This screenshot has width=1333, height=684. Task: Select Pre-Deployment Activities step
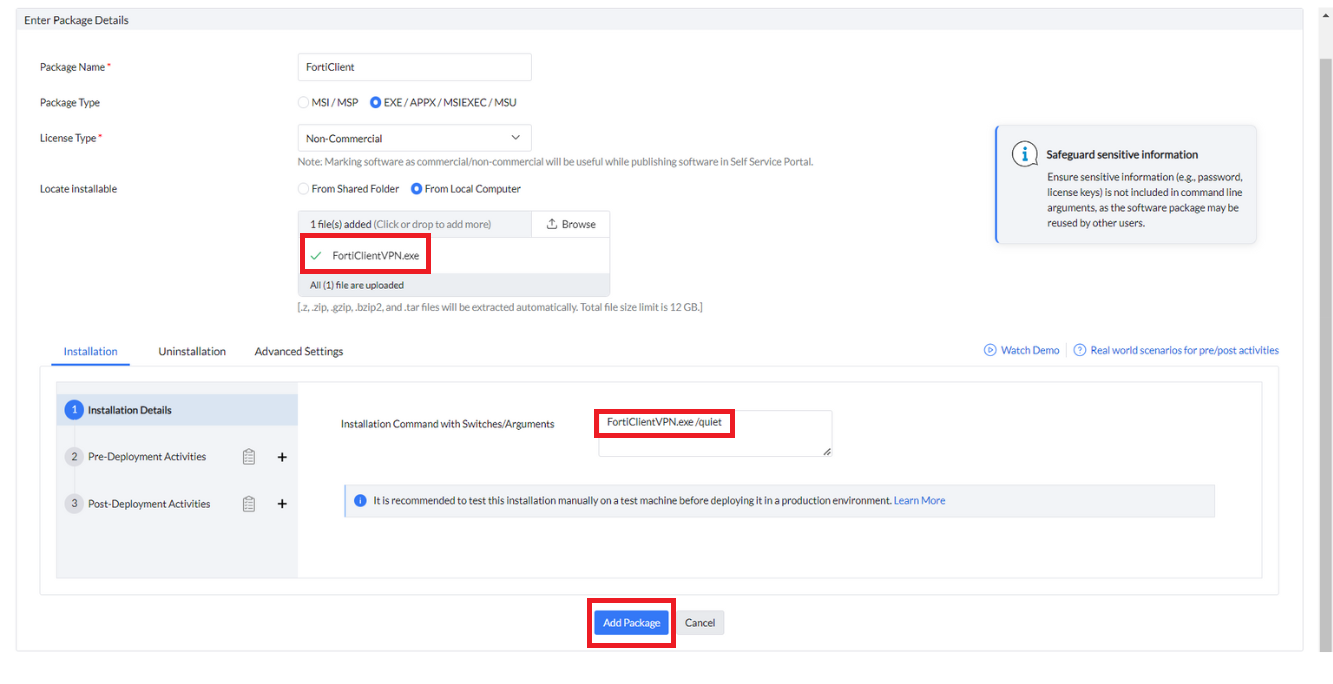pyautogui.click(x=147, y=457)
